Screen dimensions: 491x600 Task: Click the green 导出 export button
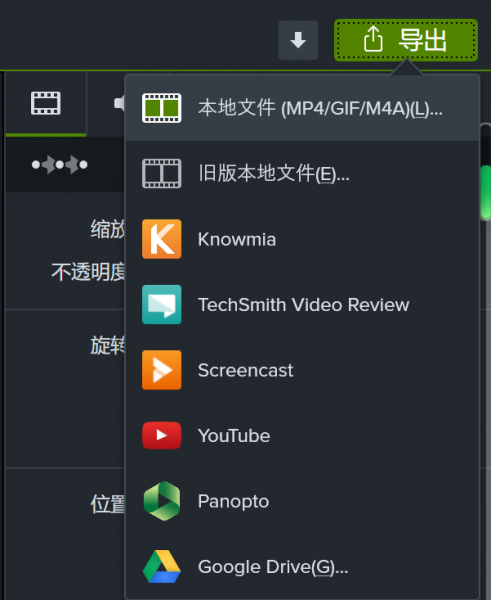pyautogui.click(x=406, y=40)
